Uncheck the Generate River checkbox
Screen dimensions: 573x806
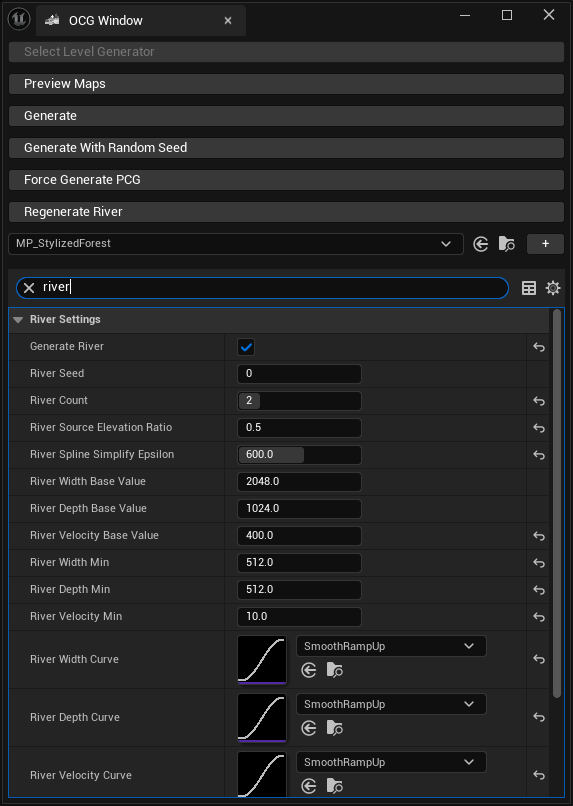tap(246, 347)
